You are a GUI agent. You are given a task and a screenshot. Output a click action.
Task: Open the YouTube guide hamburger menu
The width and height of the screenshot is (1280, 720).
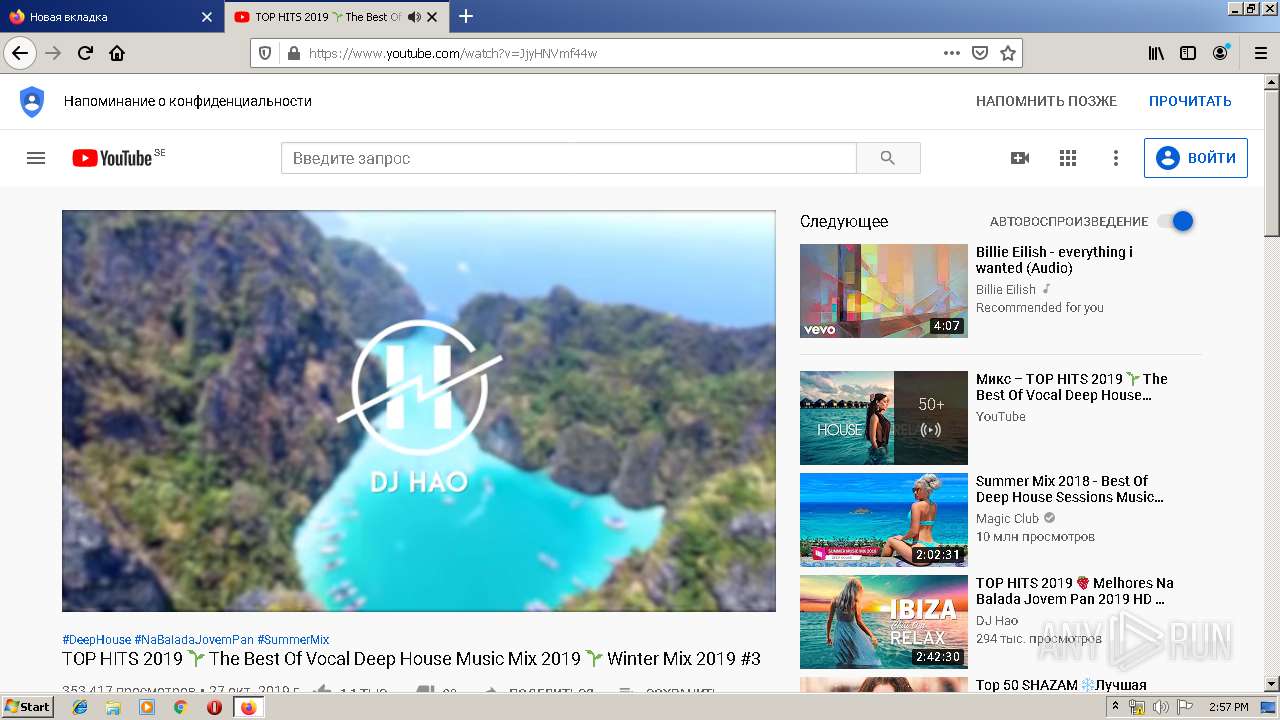(x=36, y=158)
